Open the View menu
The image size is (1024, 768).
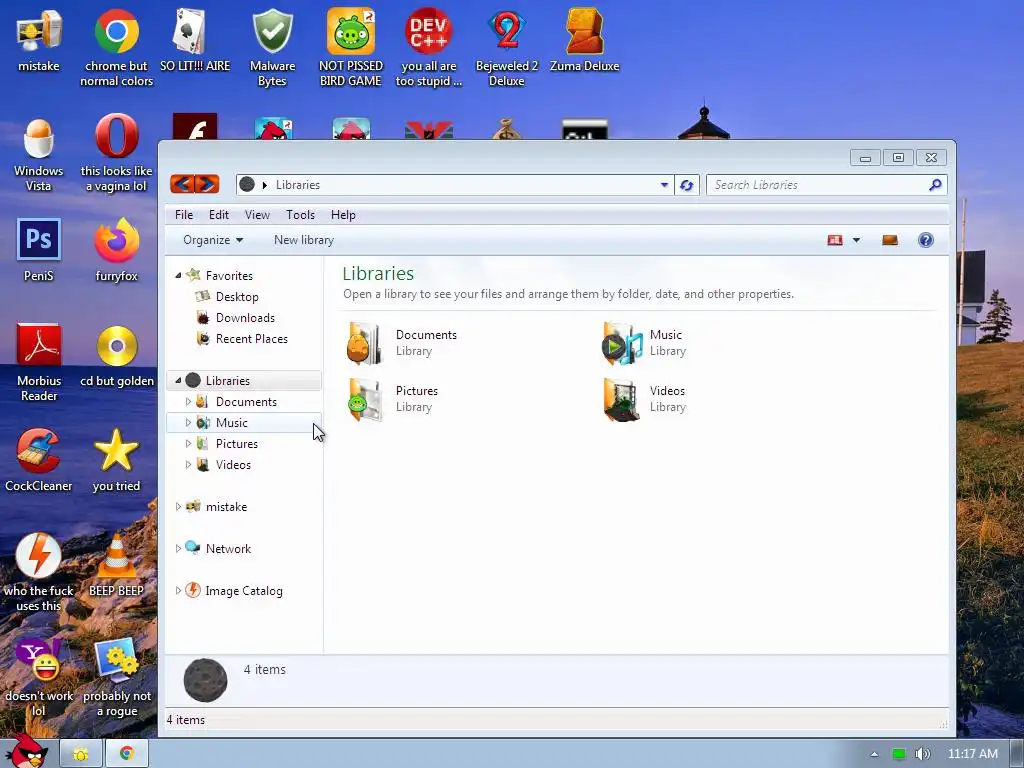pos(257,215)
